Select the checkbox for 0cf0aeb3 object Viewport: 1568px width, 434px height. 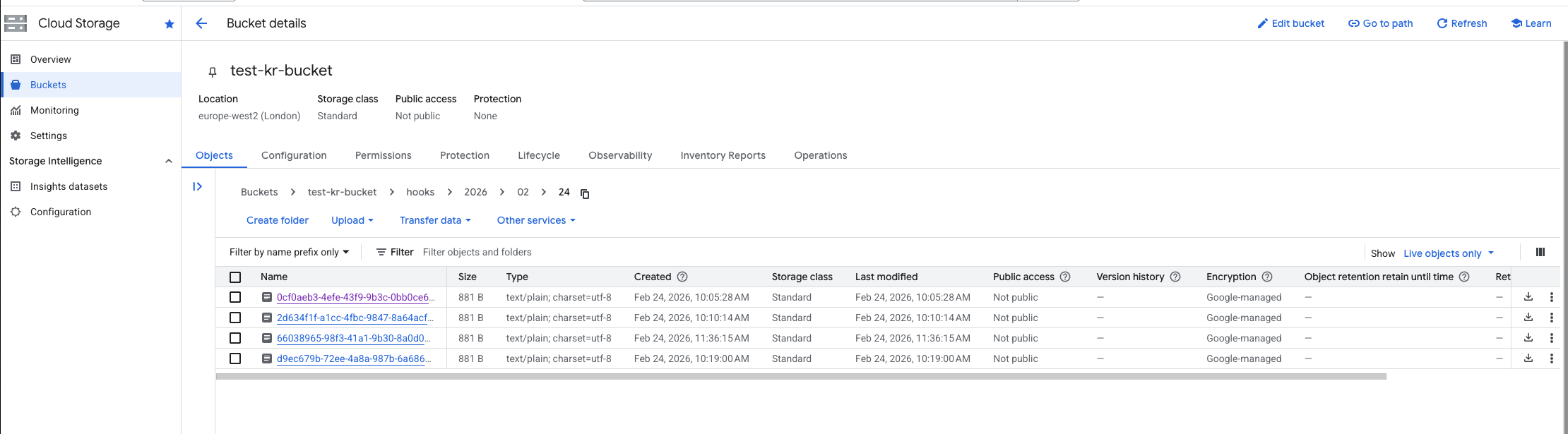coord(235,297)
